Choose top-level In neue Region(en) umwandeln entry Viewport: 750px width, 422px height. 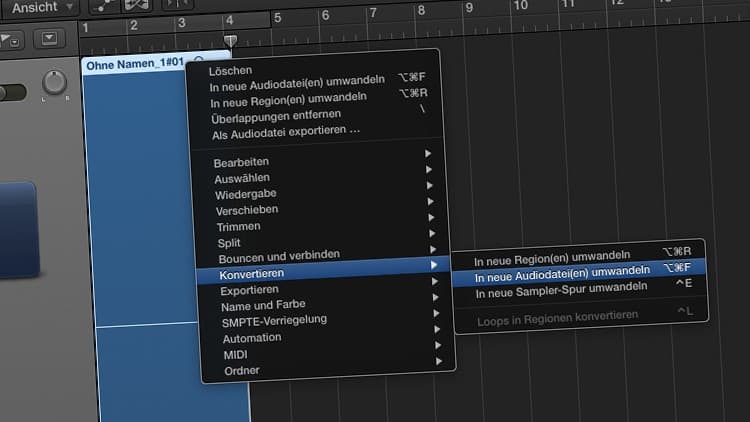(288, 100)
